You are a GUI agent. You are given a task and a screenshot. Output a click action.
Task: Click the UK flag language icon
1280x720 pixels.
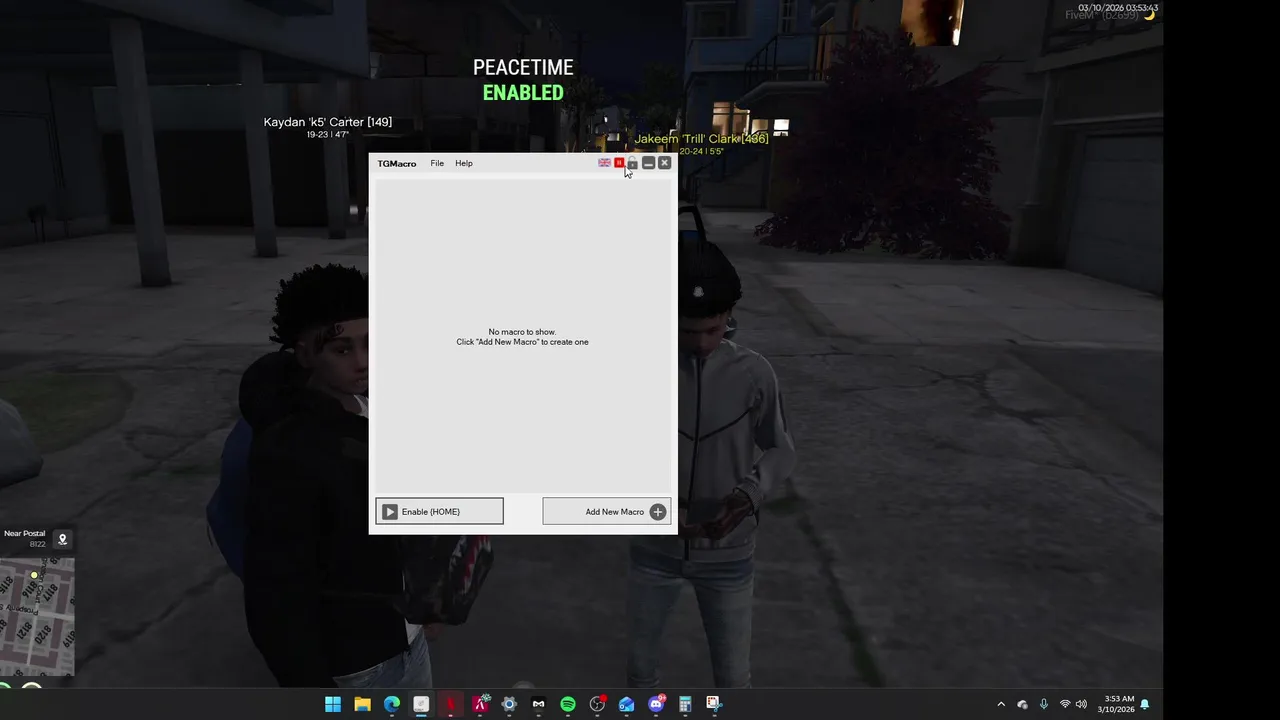tap(604, 163)
